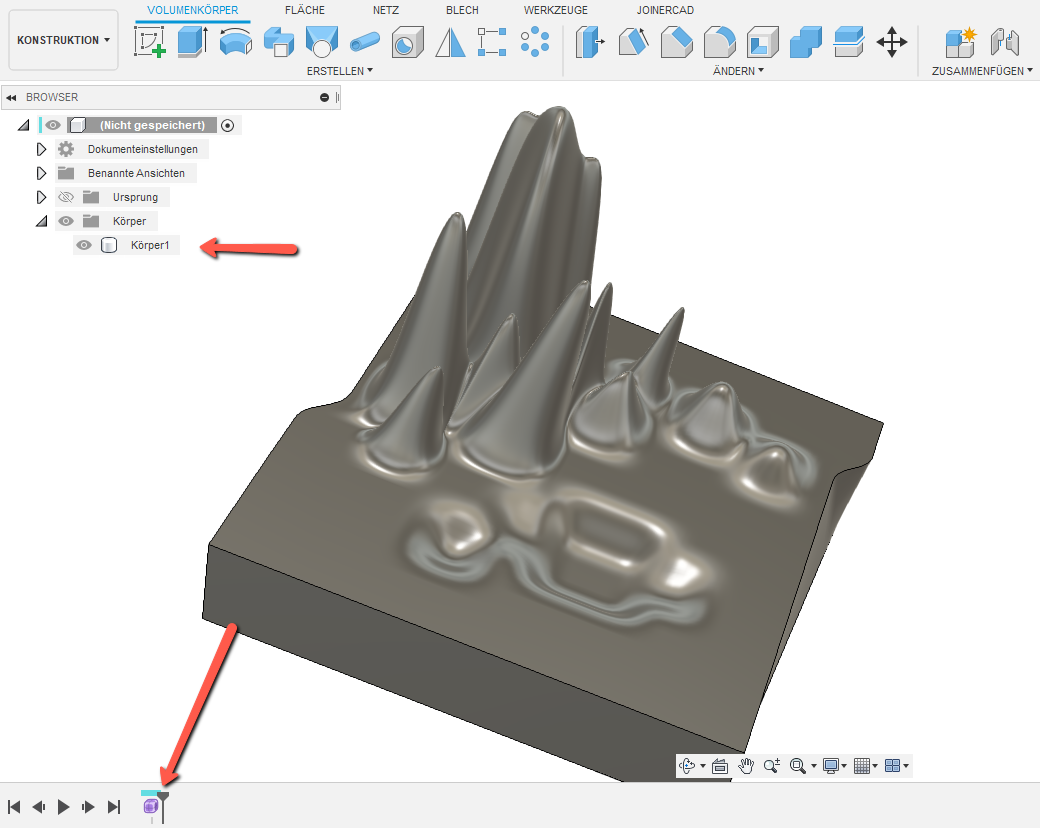
Task: Select the Draft tool icon
Action: (633, 42)
